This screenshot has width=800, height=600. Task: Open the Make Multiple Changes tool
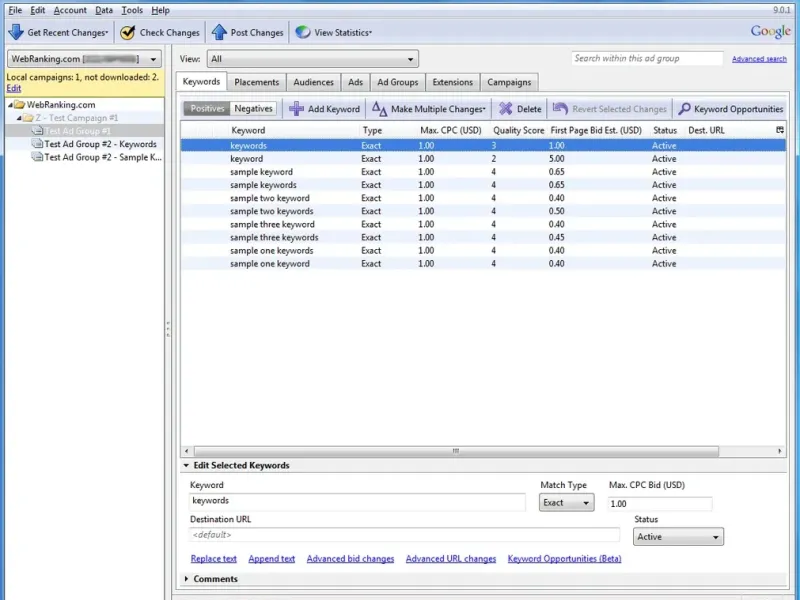428,109
